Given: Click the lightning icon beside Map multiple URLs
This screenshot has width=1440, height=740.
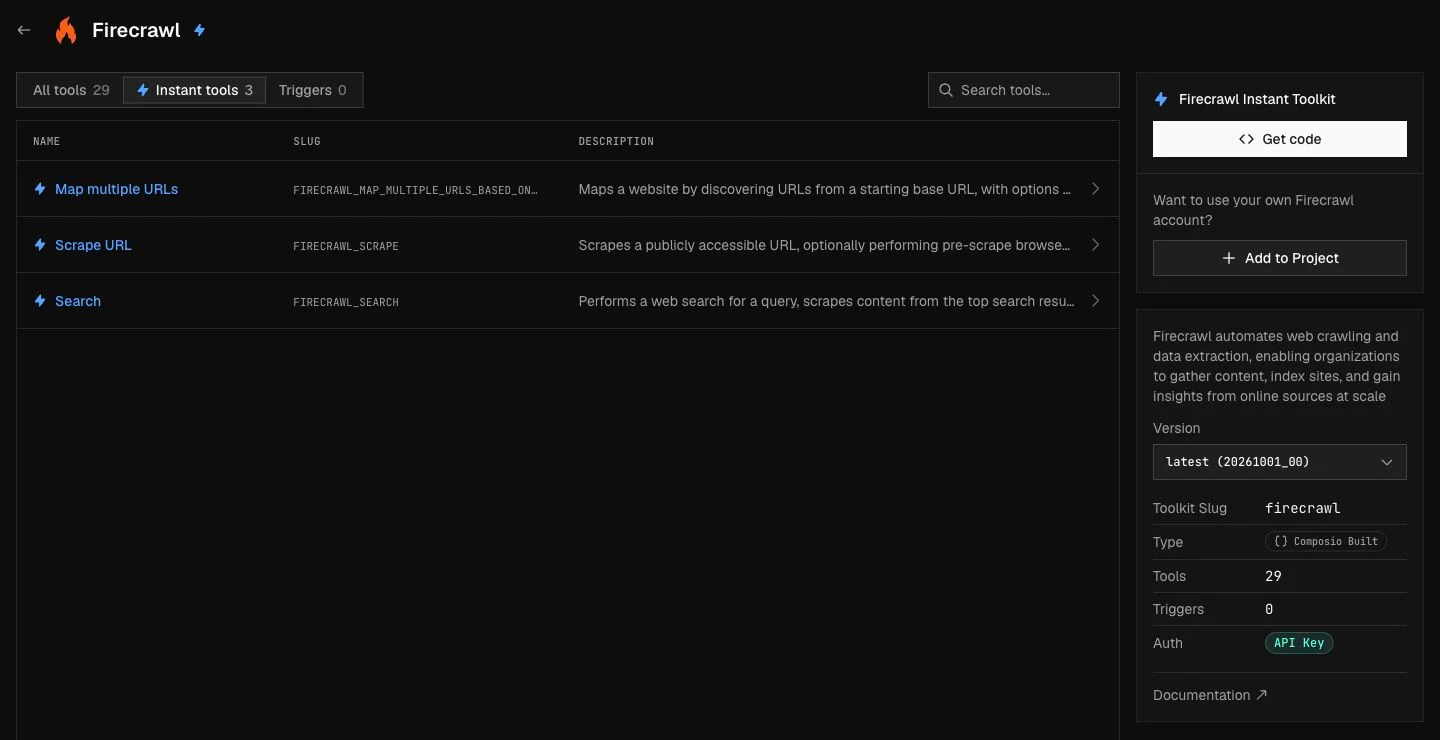Looking at the screenshot, I should point(40,189).
